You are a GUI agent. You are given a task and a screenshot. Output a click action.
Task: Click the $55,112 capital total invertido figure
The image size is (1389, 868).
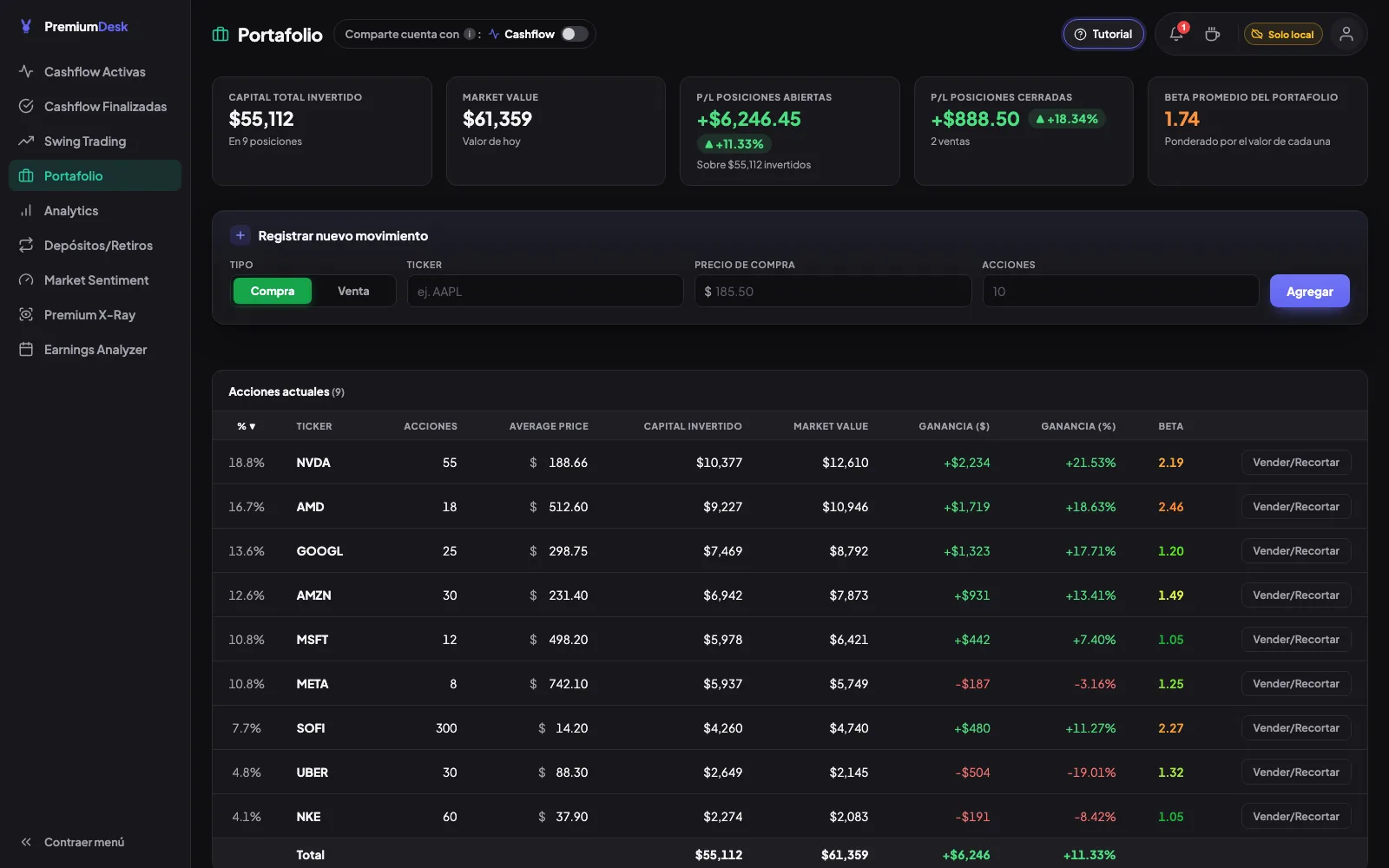coord(261,119)
